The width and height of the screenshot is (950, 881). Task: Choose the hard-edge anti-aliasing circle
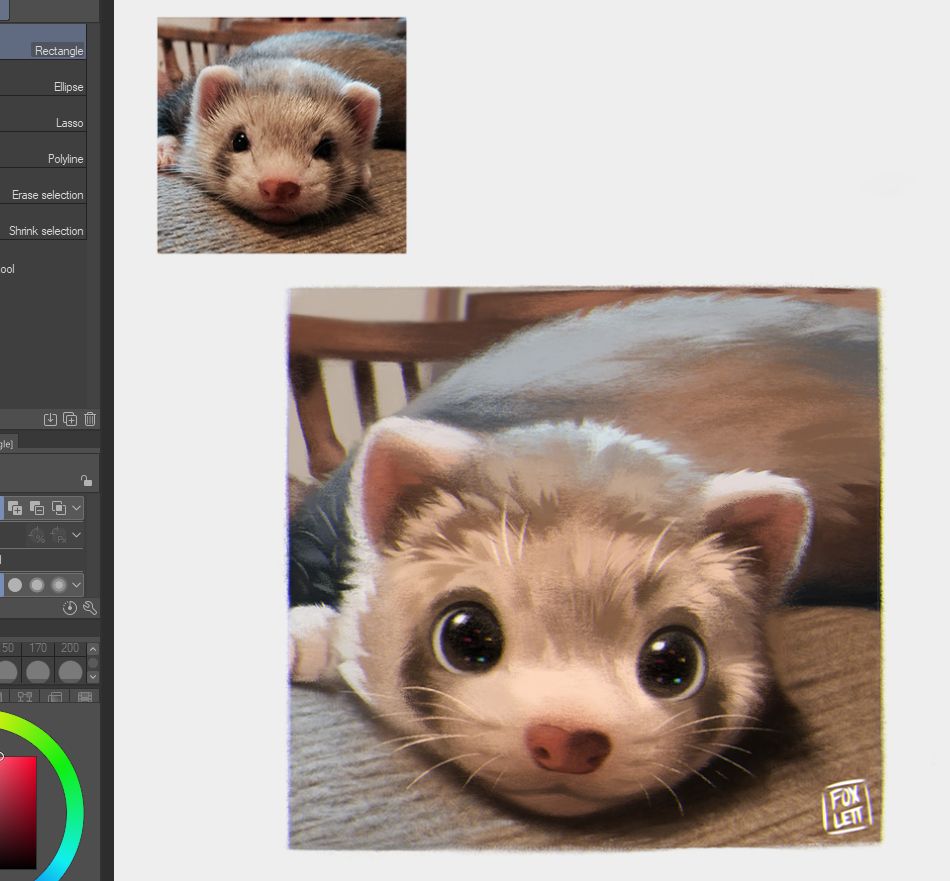click(15, 585)
